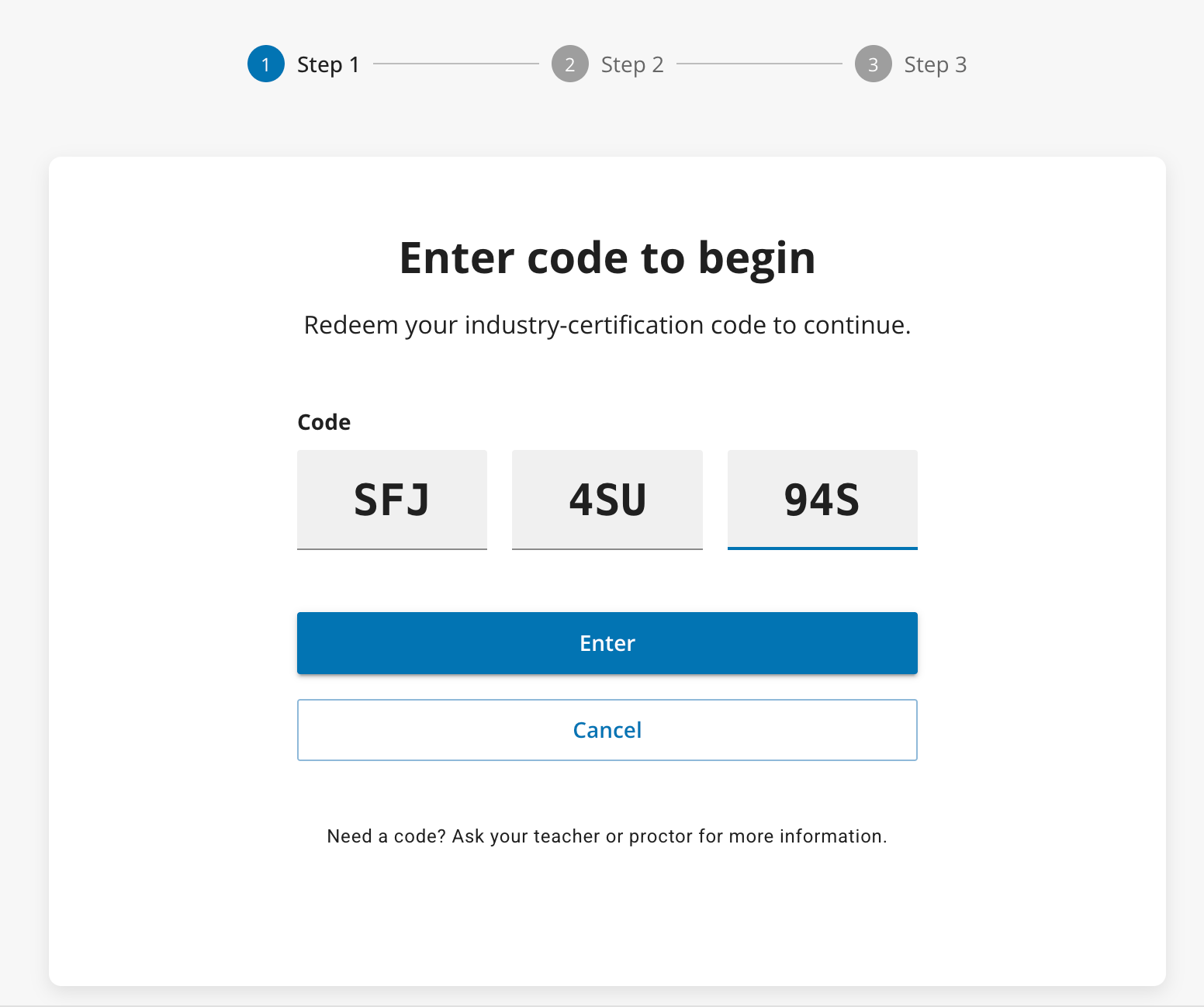
Task: Click the "Code" field label
Action: tap(323, 422)
